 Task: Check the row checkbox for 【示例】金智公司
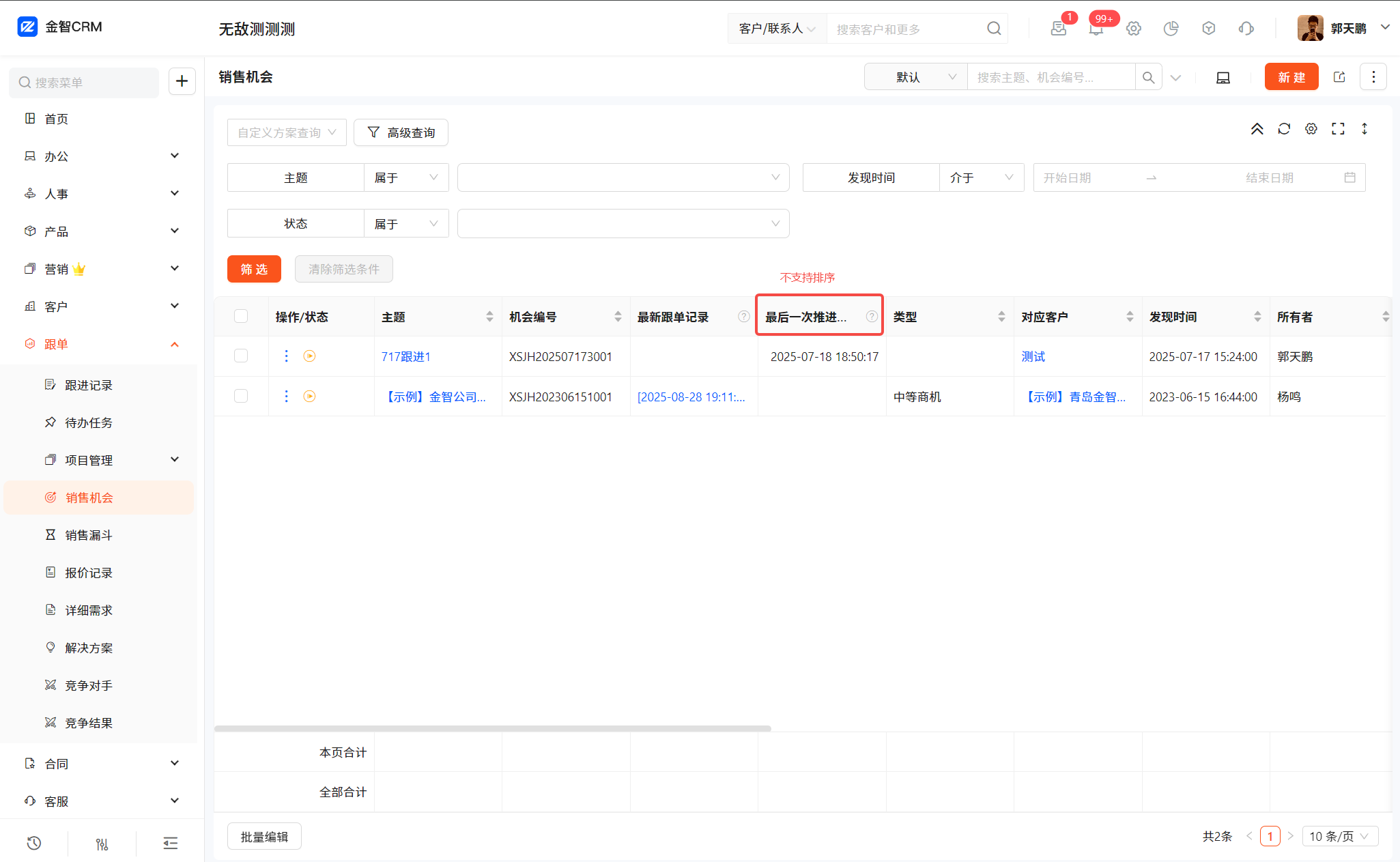click(x=241, y=397)
